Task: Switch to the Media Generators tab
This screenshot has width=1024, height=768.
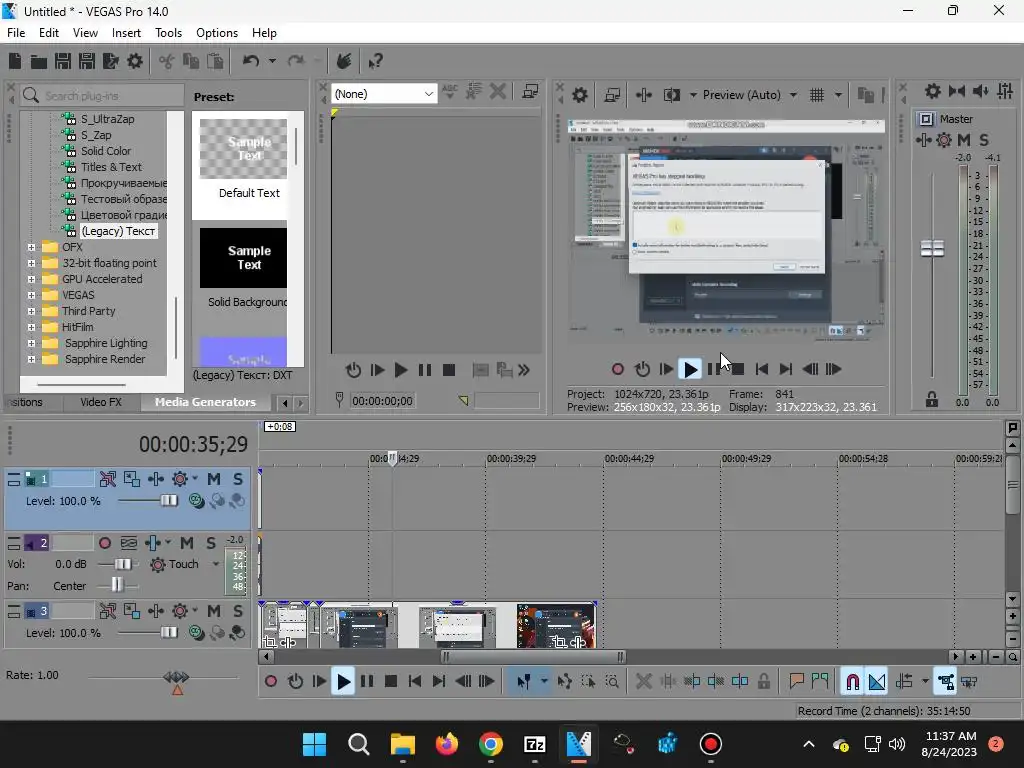Action: pos(205,402)
